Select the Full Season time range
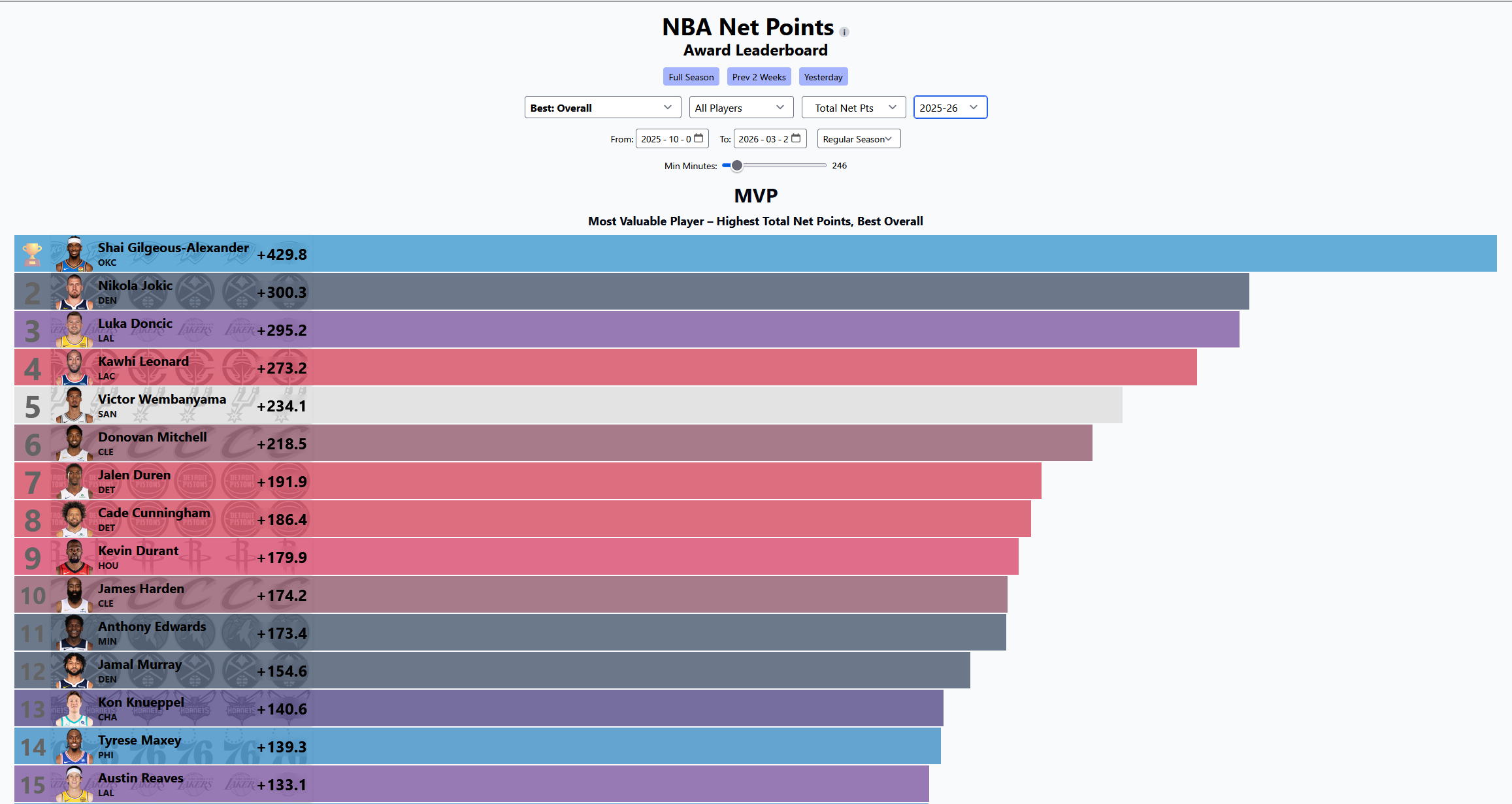This screenshot has height=804, width=1512. point(691,77)
